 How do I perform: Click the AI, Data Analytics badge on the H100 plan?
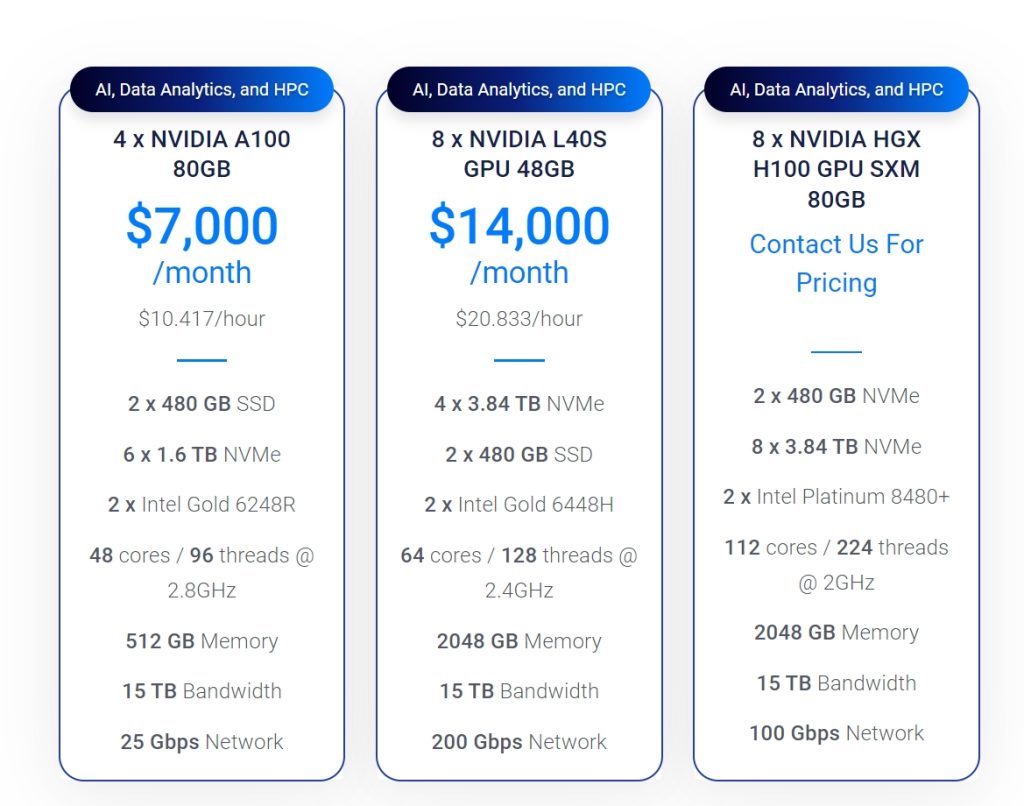tap(836, 89)
